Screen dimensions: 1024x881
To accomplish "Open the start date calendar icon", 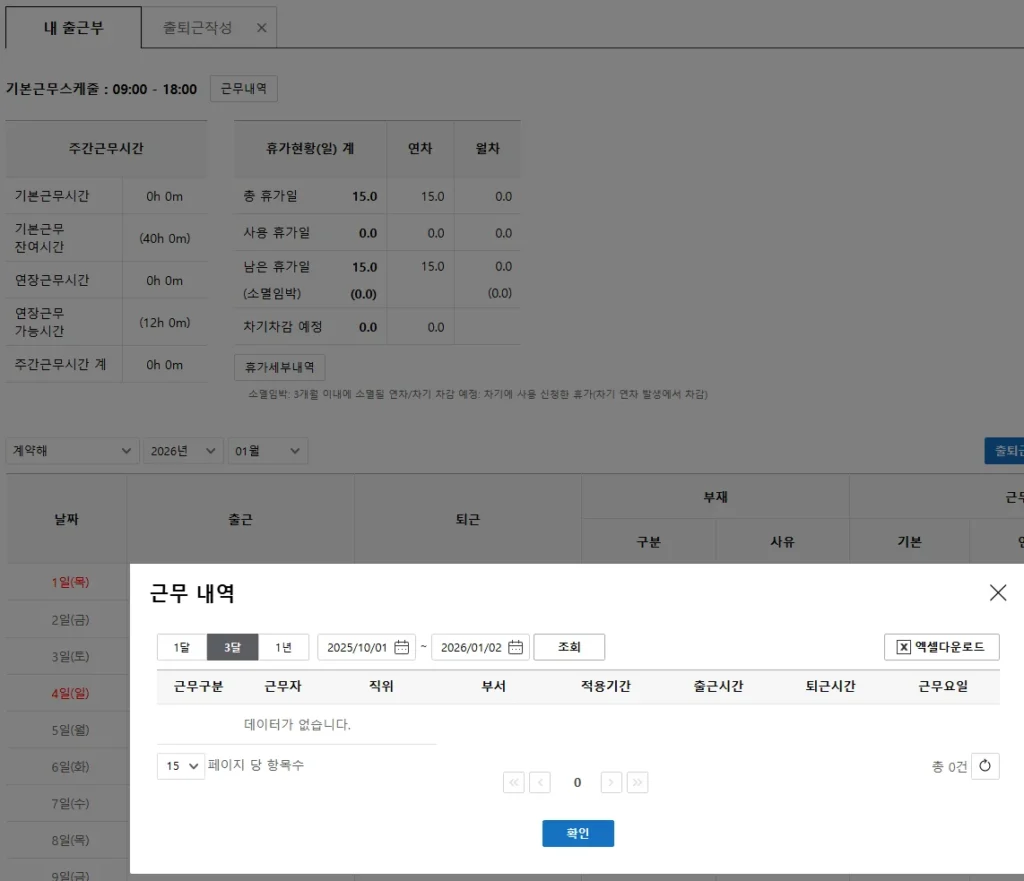I will [x=402, y=647].
